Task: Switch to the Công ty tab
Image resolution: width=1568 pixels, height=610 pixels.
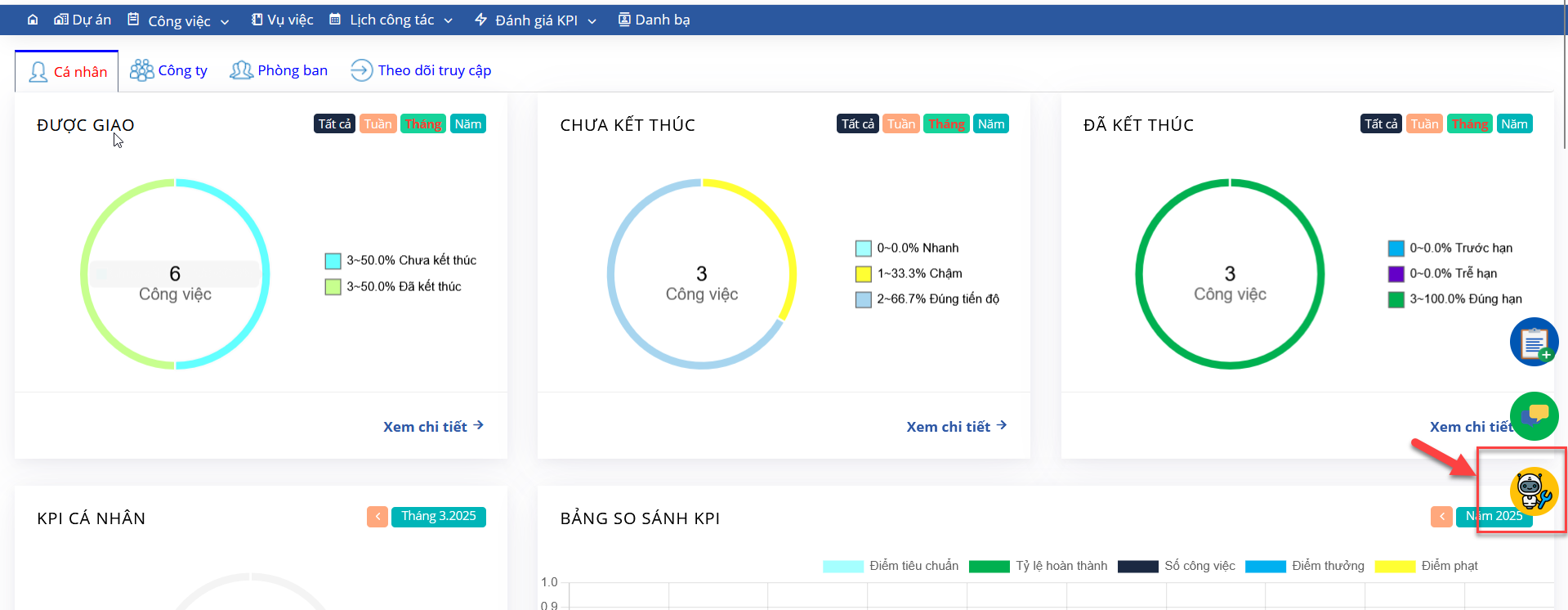Action: coord(169,70)
